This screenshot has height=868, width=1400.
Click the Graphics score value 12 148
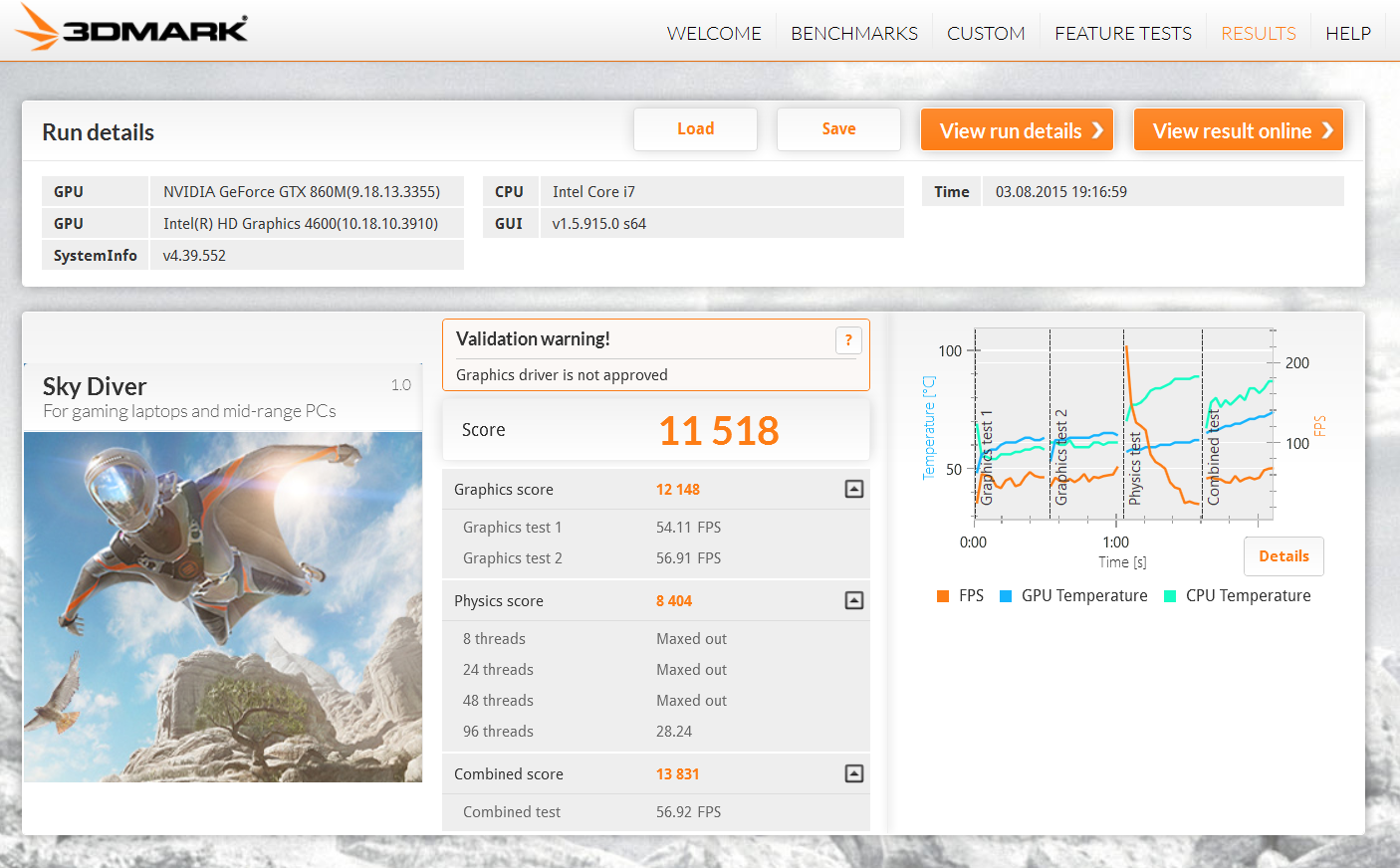(678, 490)
